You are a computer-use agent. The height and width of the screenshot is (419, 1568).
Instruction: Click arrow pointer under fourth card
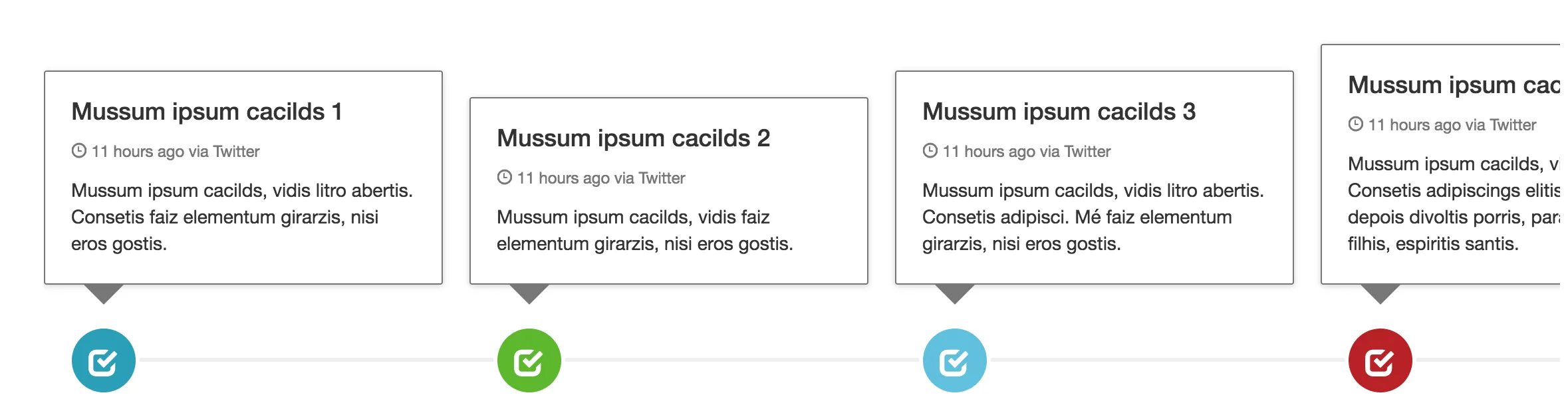(1380, 293)
